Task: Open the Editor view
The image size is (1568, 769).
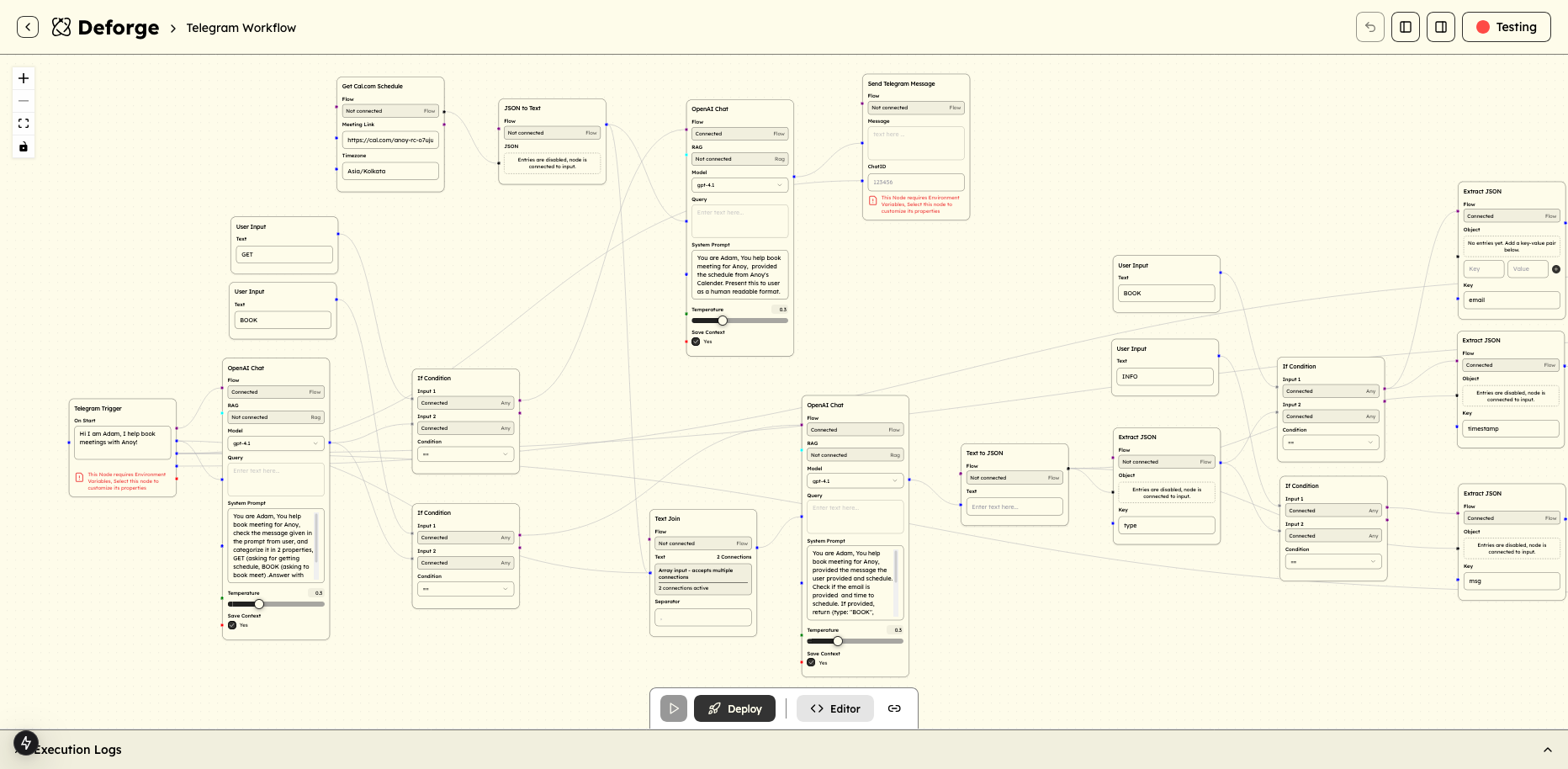Action: pos(835,708)
